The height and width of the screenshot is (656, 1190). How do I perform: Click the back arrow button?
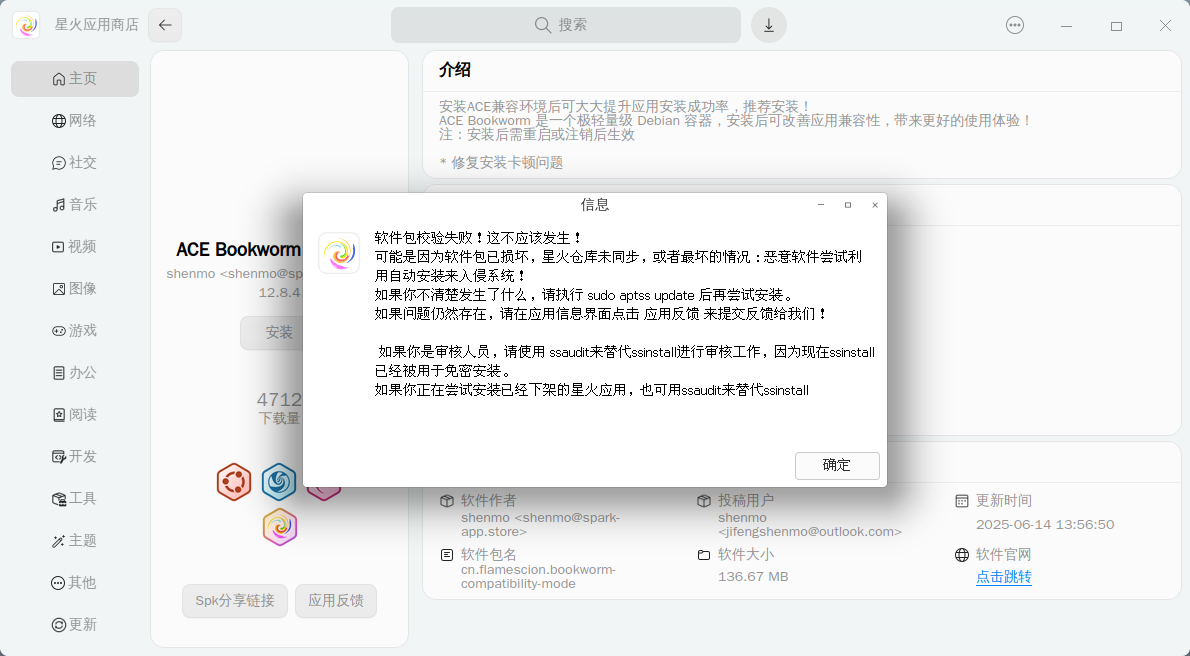(x=165, y=25)
